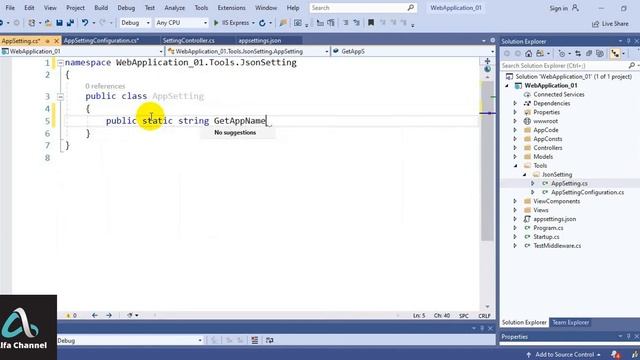Click Sign in
This screenshot has width=640, height=360.
[x=558, y=8]
